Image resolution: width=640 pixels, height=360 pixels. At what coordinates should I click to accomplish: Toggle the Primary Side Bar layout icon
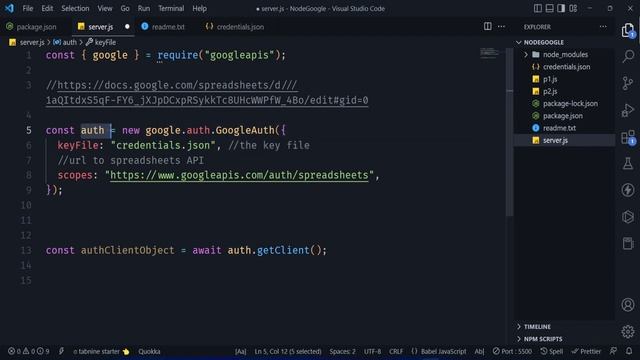pyautogui.click(x=538, y=8)
